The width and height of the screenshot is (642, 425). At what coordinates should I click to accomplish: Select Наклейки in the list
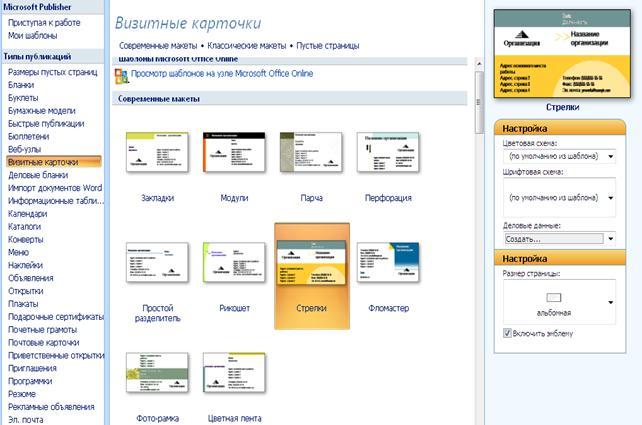(25, 265)
